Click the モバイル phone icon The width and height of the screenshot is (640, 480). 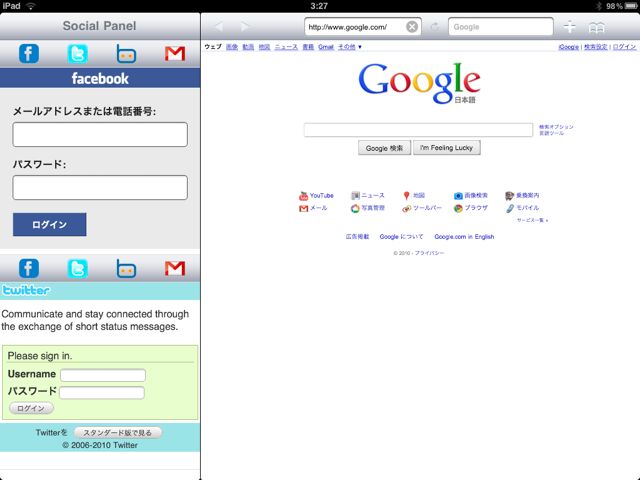(510, 208)
